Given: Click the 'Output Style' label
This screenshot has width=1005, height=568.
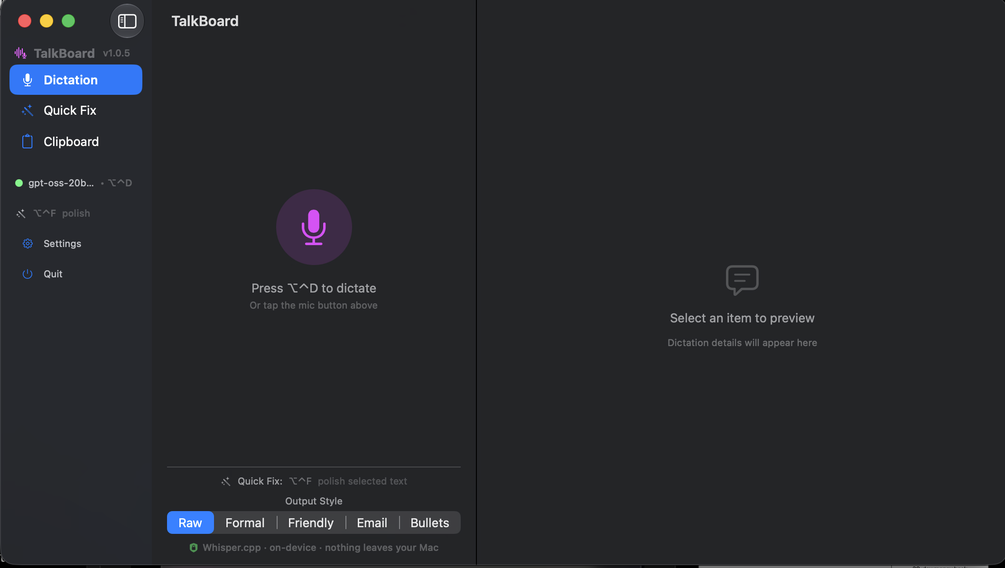Looking at the screenshot, I should coord(313,501).
